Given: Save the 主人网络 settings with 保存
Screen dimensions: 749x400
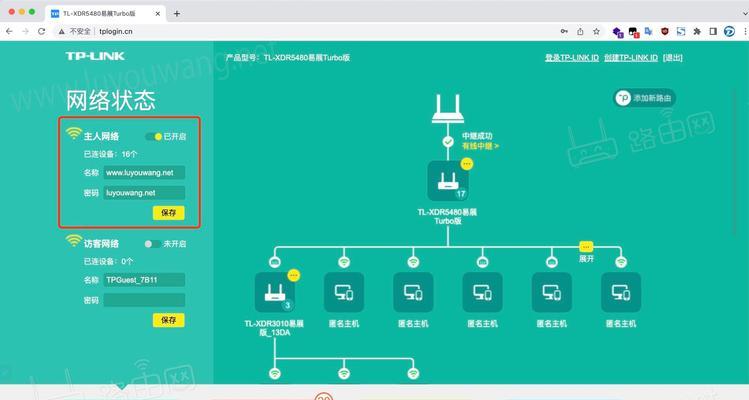Looking at the screenshot, I should pos(169,213).
